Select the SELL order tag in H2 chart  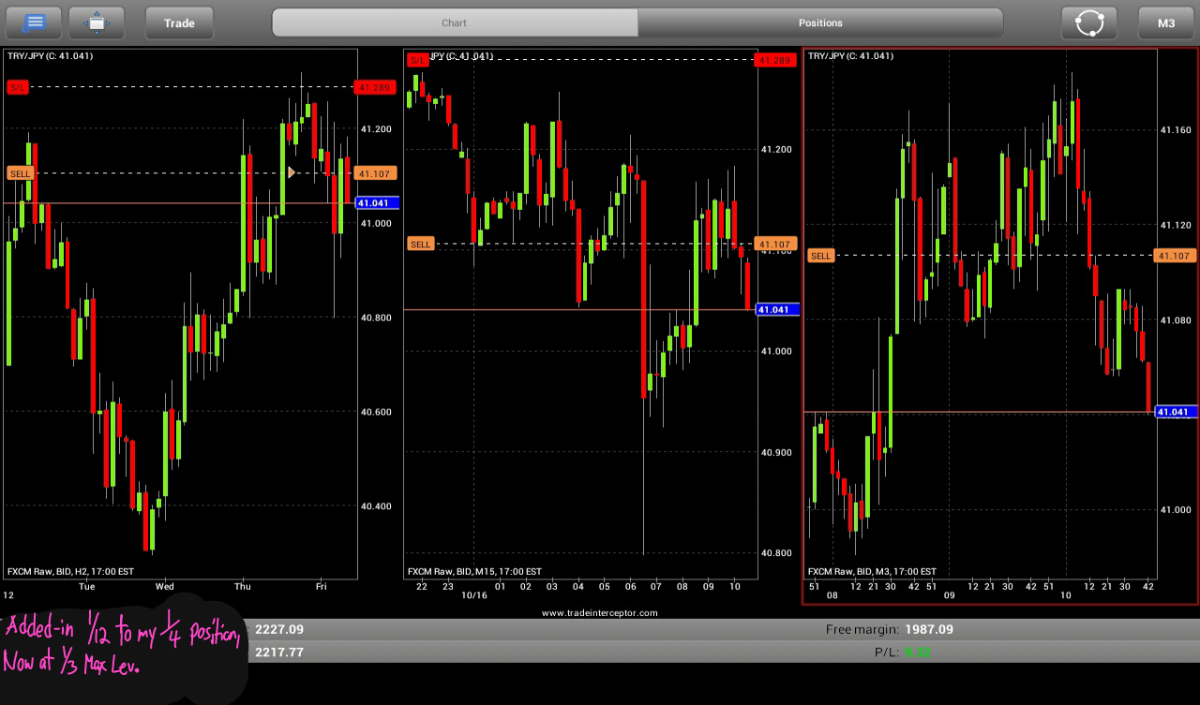[20, 173]
